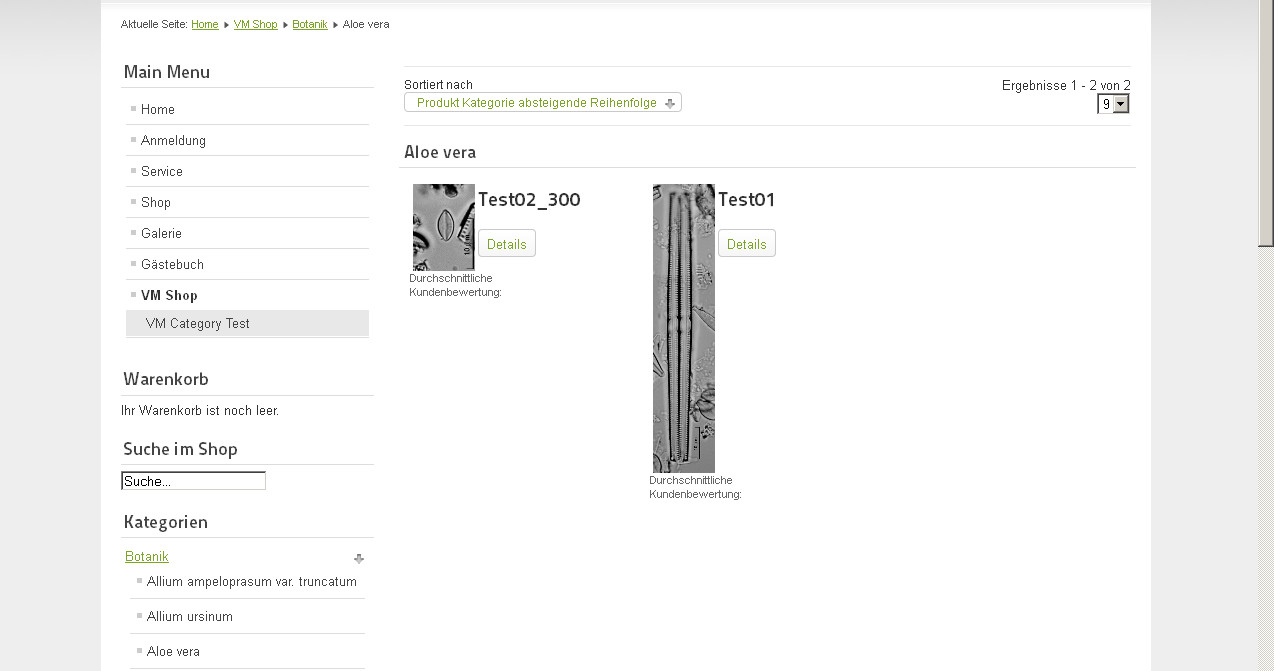Viewport: 1274px width, 671px height.
Task: Click the Test01 product thumbnail
Action: pos(684,328)
